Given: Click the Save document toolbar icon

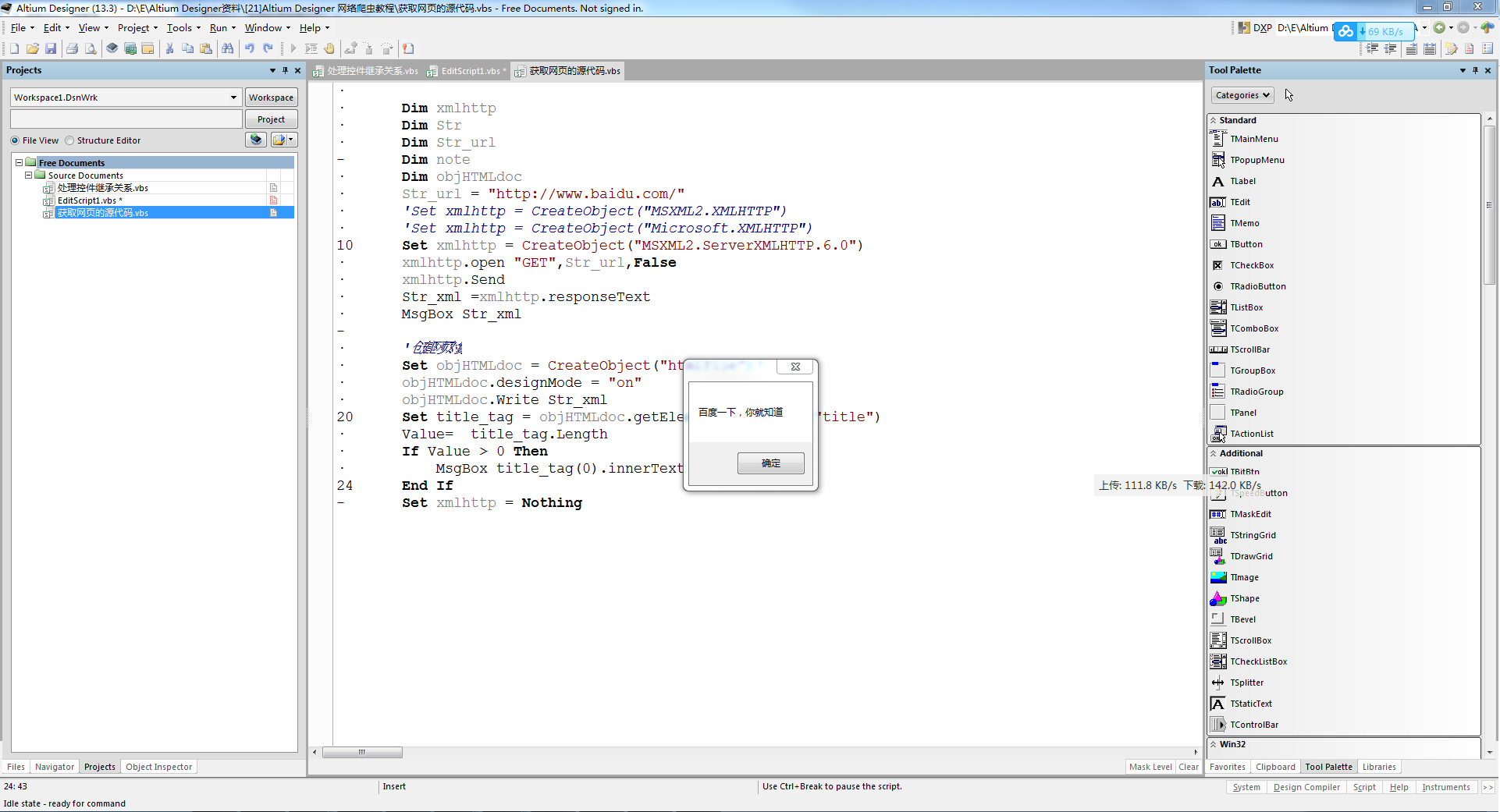Looking at the screenshot, I should click(x=51, y=48).
